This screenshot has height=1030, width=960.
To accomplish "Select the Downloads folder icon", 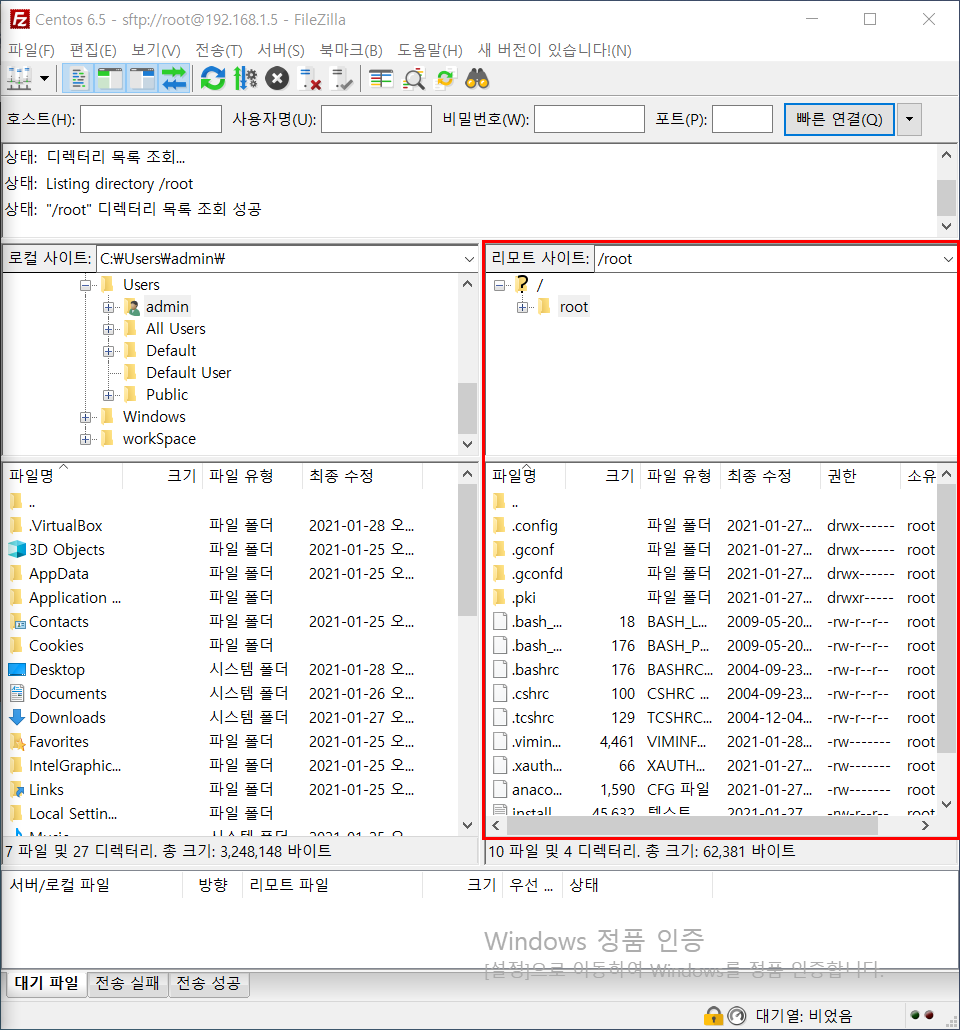I will tap(16, 717).
